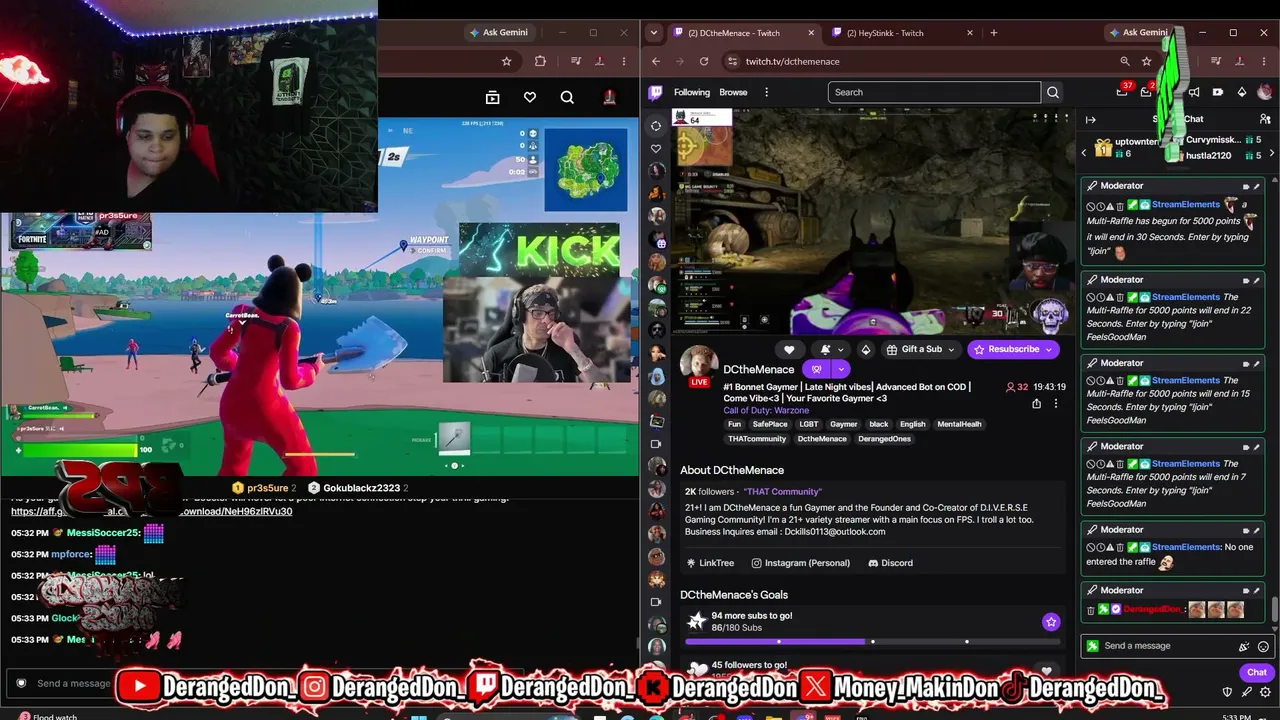Open the three-dot menu beside Browse
Viewport: 1280px width, 720px height.
tap(767, 92)
